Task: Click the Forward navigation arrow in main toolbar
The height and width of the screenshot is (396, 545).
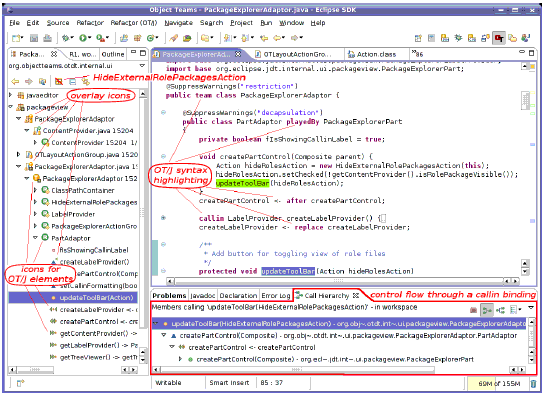Action: (x=295, y=38)
